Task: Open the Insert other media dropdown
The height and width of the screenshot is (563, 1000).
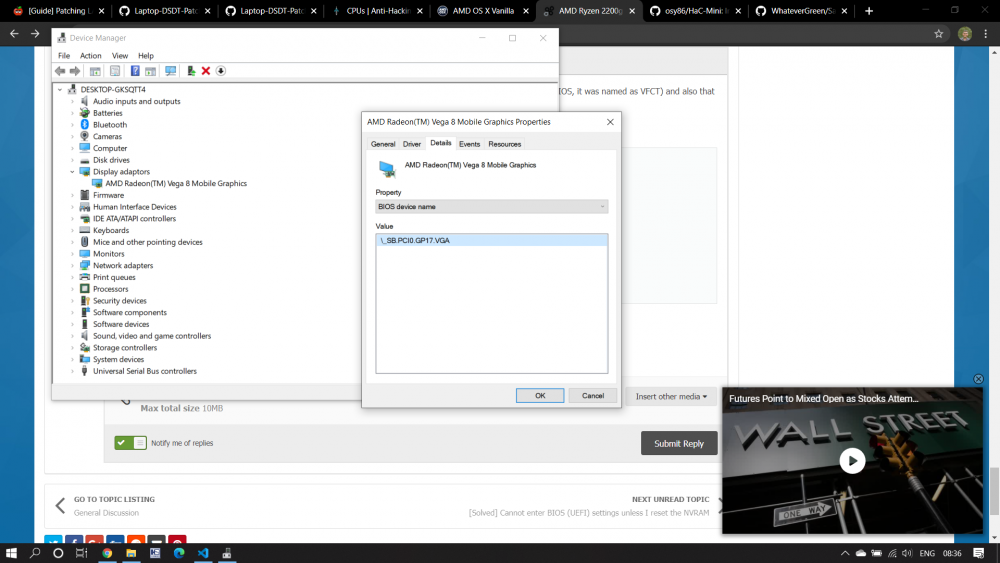Action: pos(671,397)
